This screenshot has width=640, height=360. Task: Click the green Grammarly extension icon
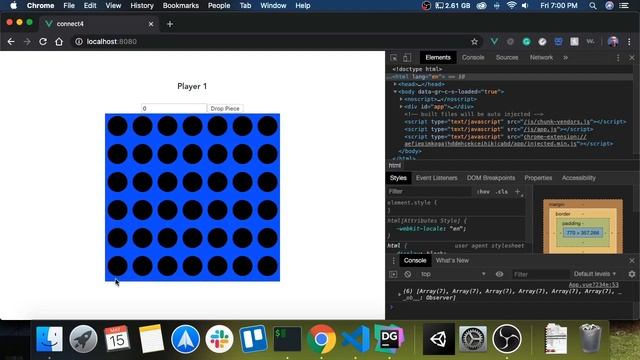pyautogui.click(x=527, y=41)
